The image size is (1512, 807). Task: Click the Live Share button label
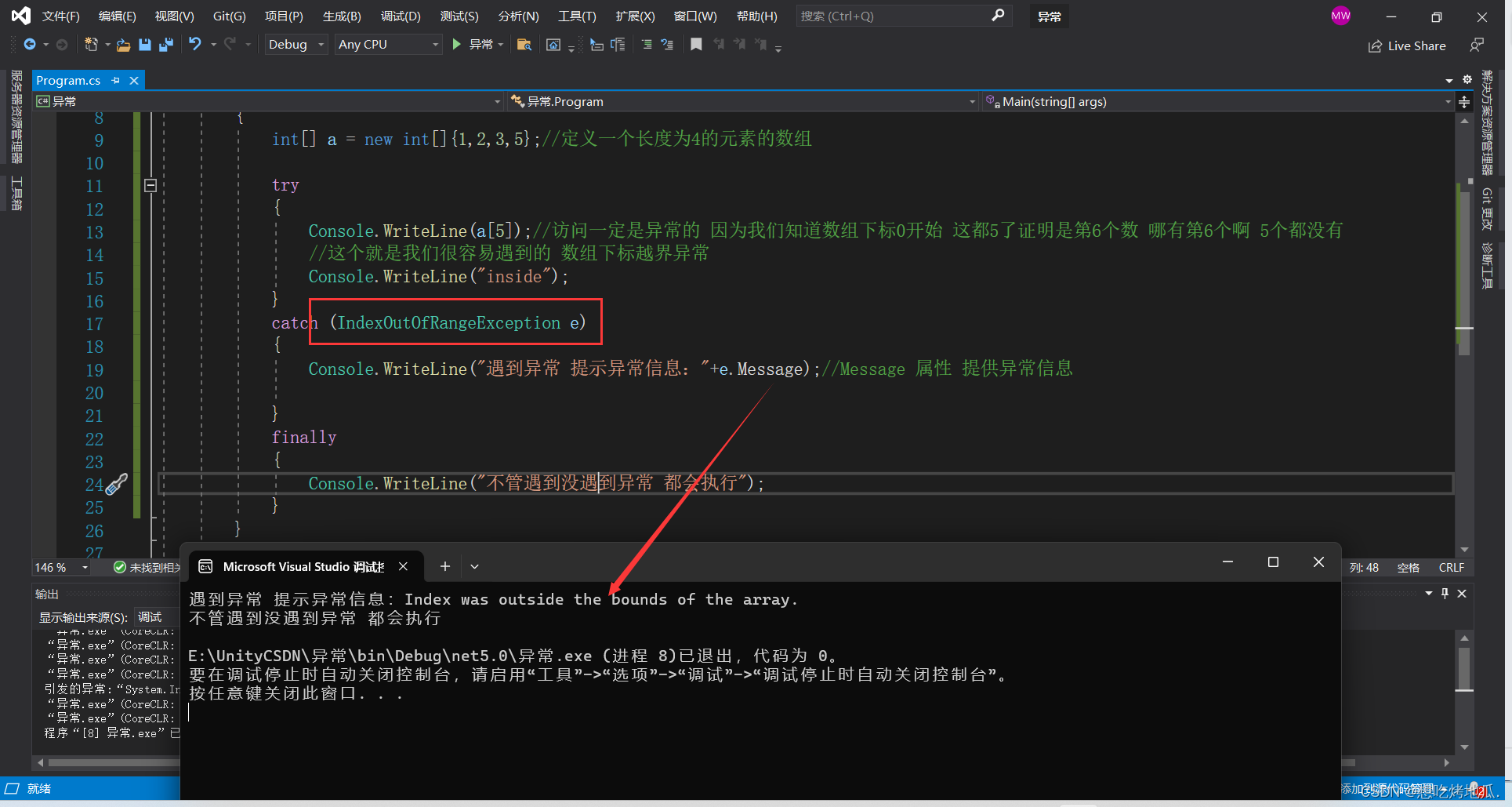(x=1416, y=46)
